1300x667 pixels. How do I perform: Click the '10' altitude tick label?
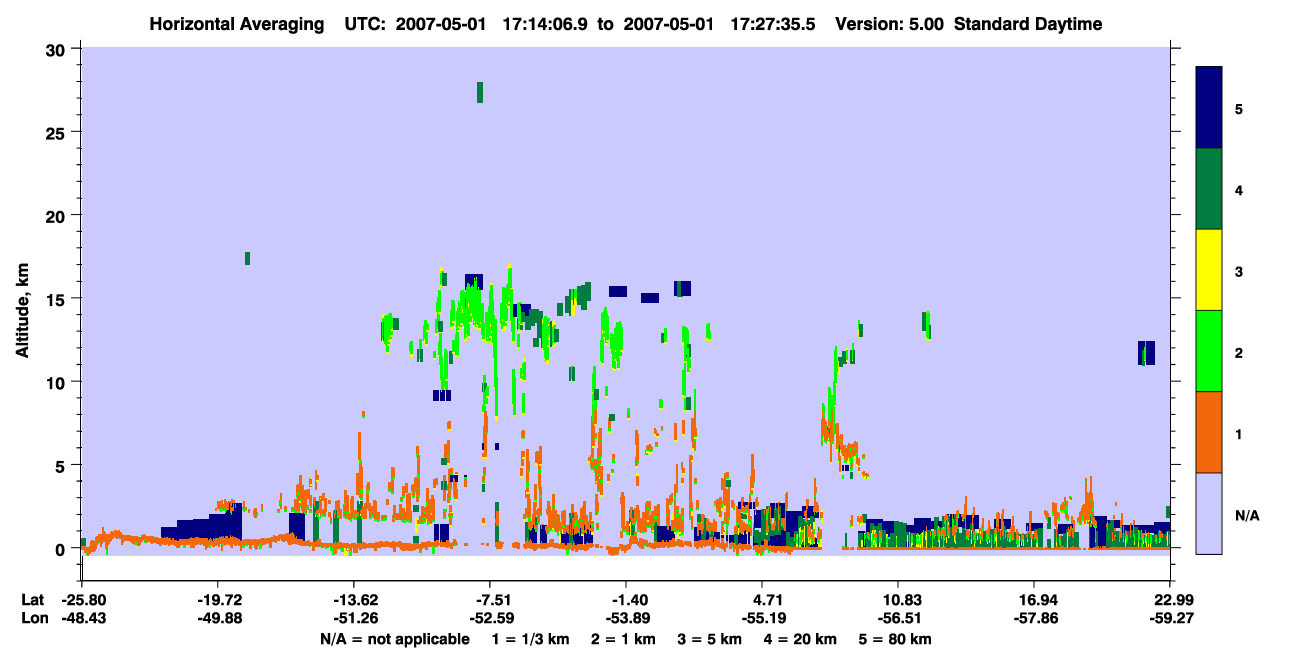click(x=57, y=382)
